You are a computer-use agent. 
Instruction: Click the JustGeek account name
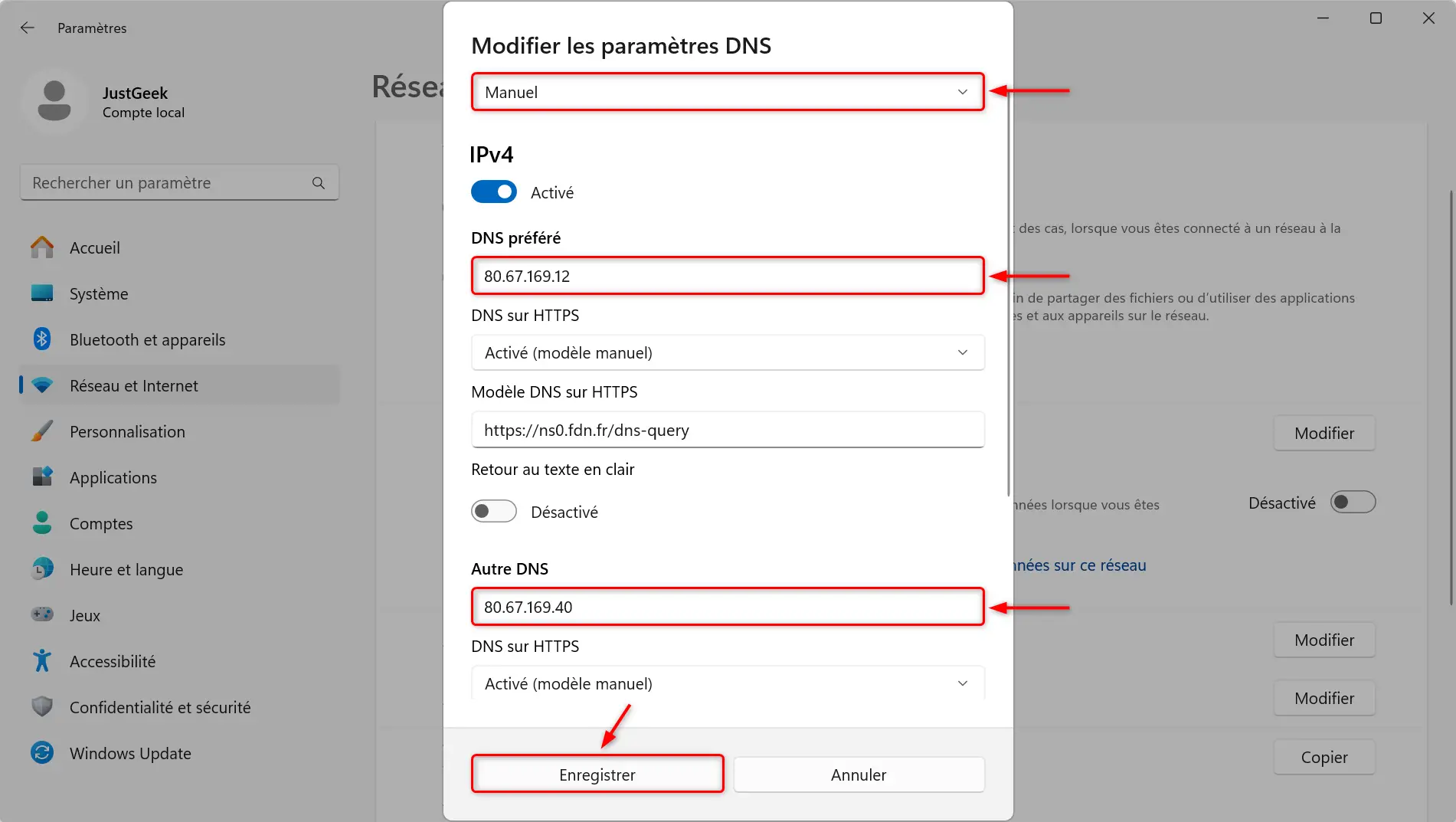pos(135,93)
